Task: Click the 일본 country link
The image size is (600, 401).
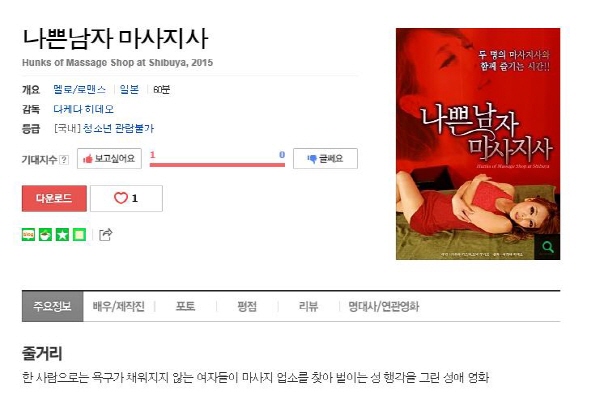Action: (x=129, y=90)
